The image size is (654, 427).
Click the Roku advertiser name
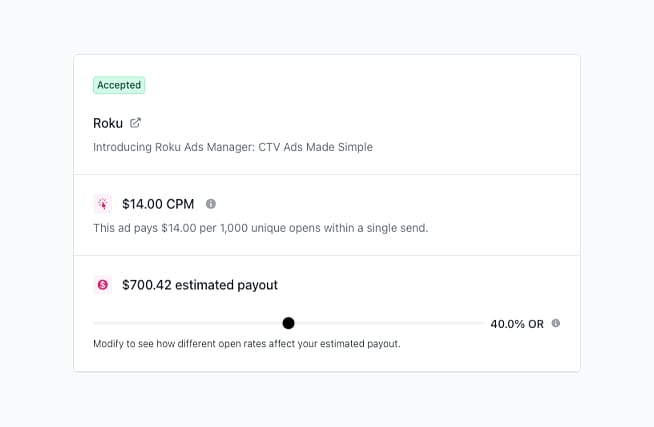[x=108, y=123]
